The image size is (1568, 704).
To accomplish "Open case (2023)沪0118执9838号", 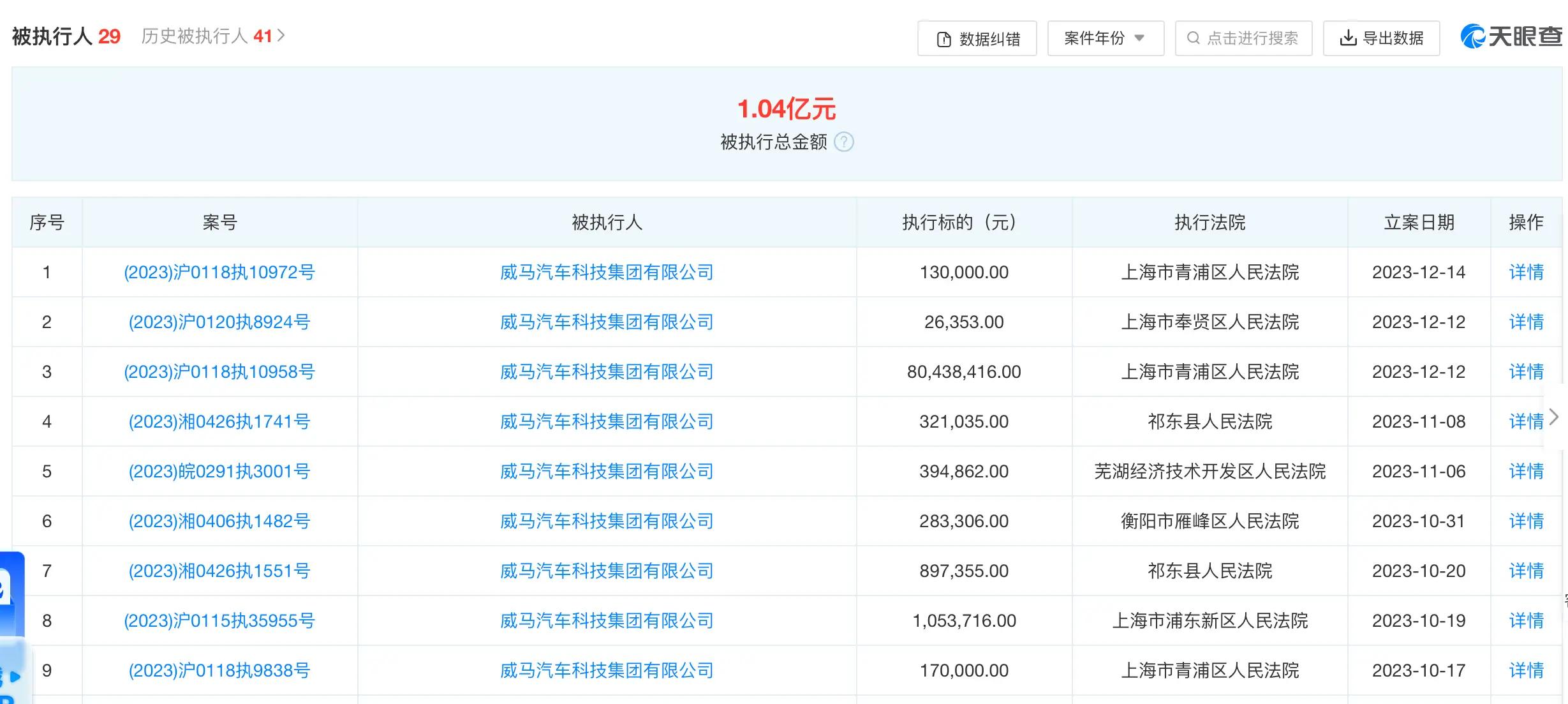I will (219, 671).
